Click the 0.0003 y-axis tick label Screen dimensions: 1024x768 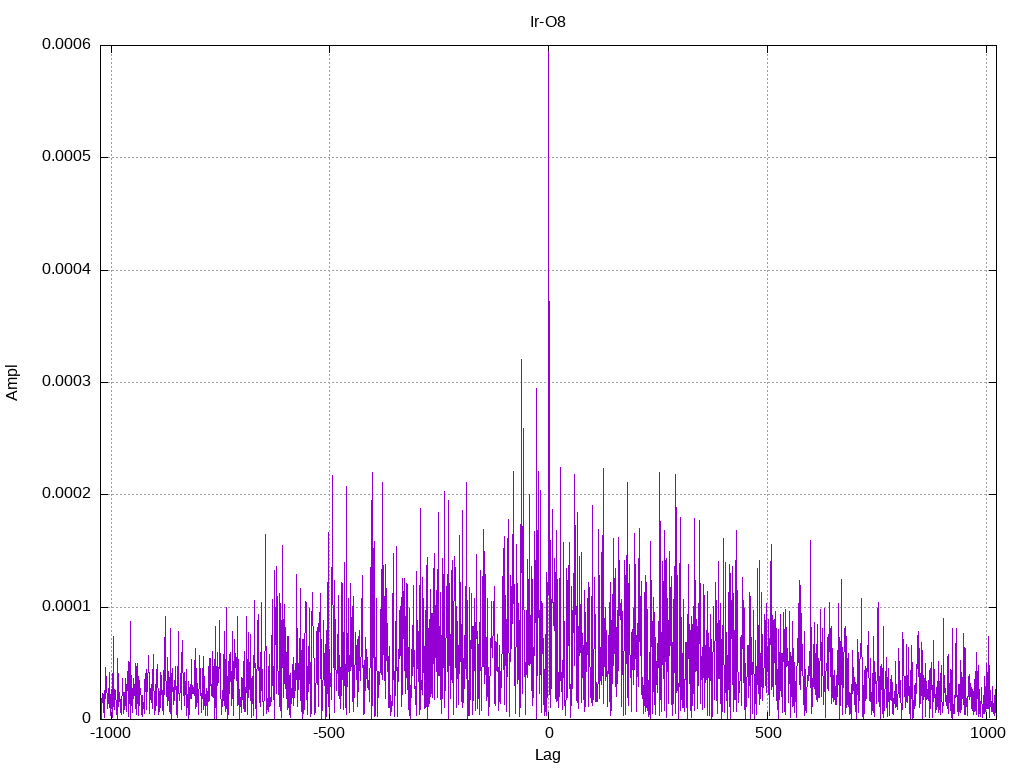[66, 381]
